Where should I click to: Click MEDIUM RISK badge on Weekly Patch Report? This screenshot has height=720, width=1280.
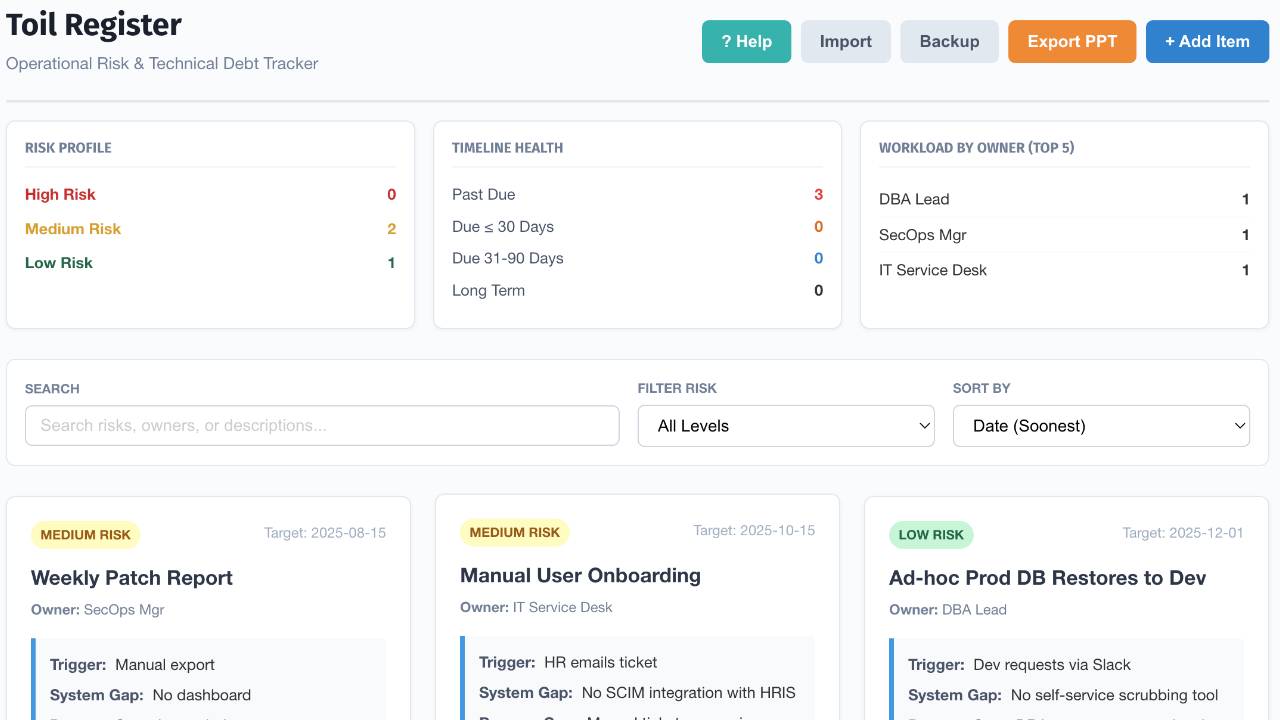coord(86,534)
